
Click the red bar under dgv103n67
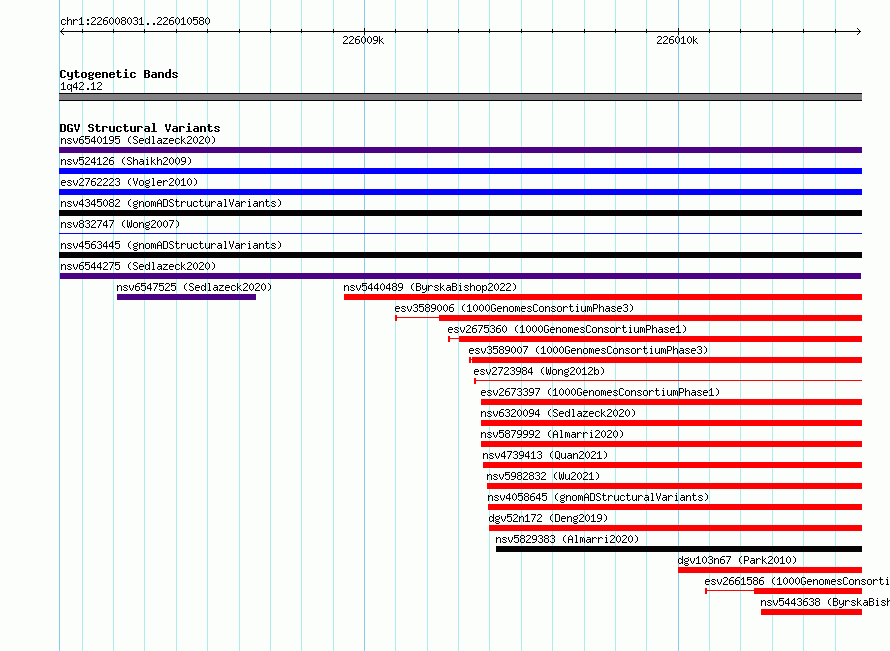point(770,570)
